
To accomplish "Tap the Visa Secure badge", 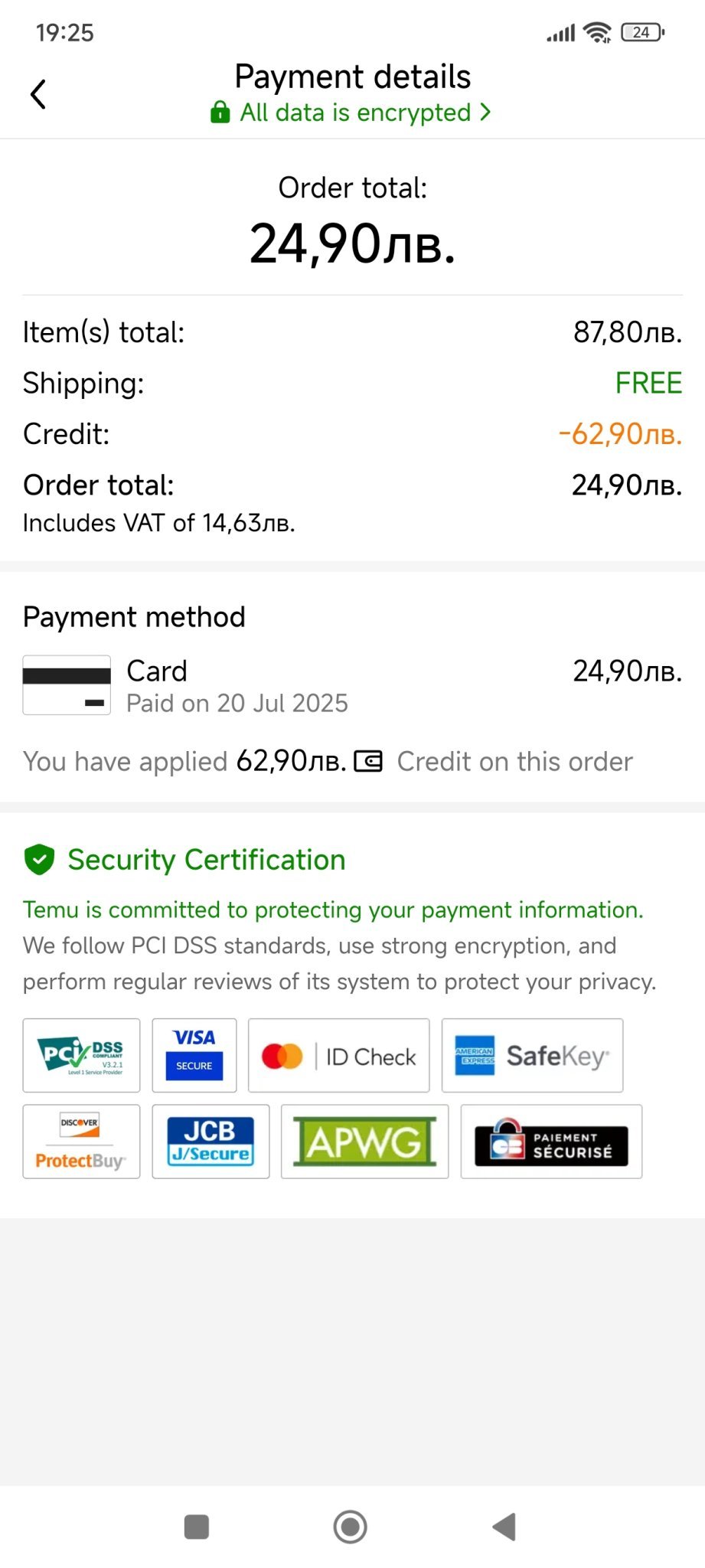I will pos(194,1056).
